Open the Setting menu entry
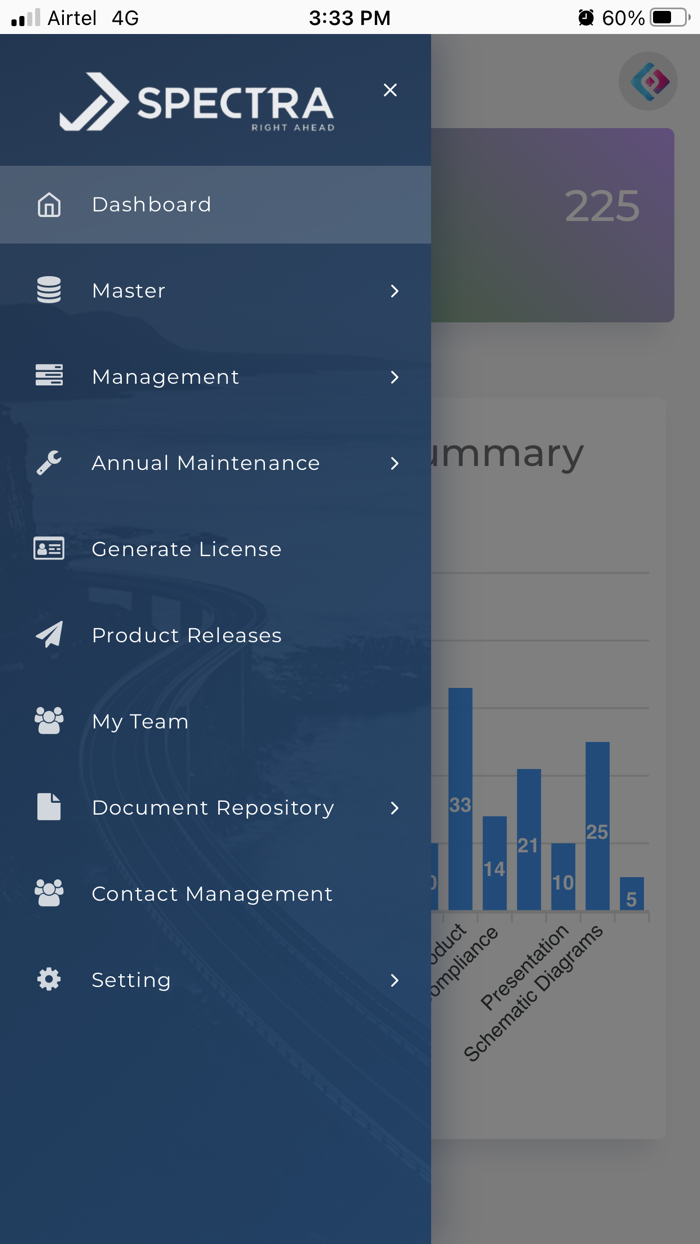700x1244 pixels. (x=215, y=980)
